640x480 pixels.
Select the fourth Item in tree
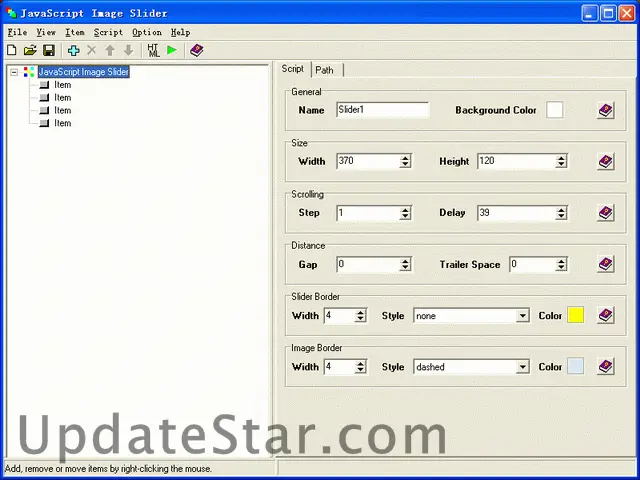(x=62, y=123)
